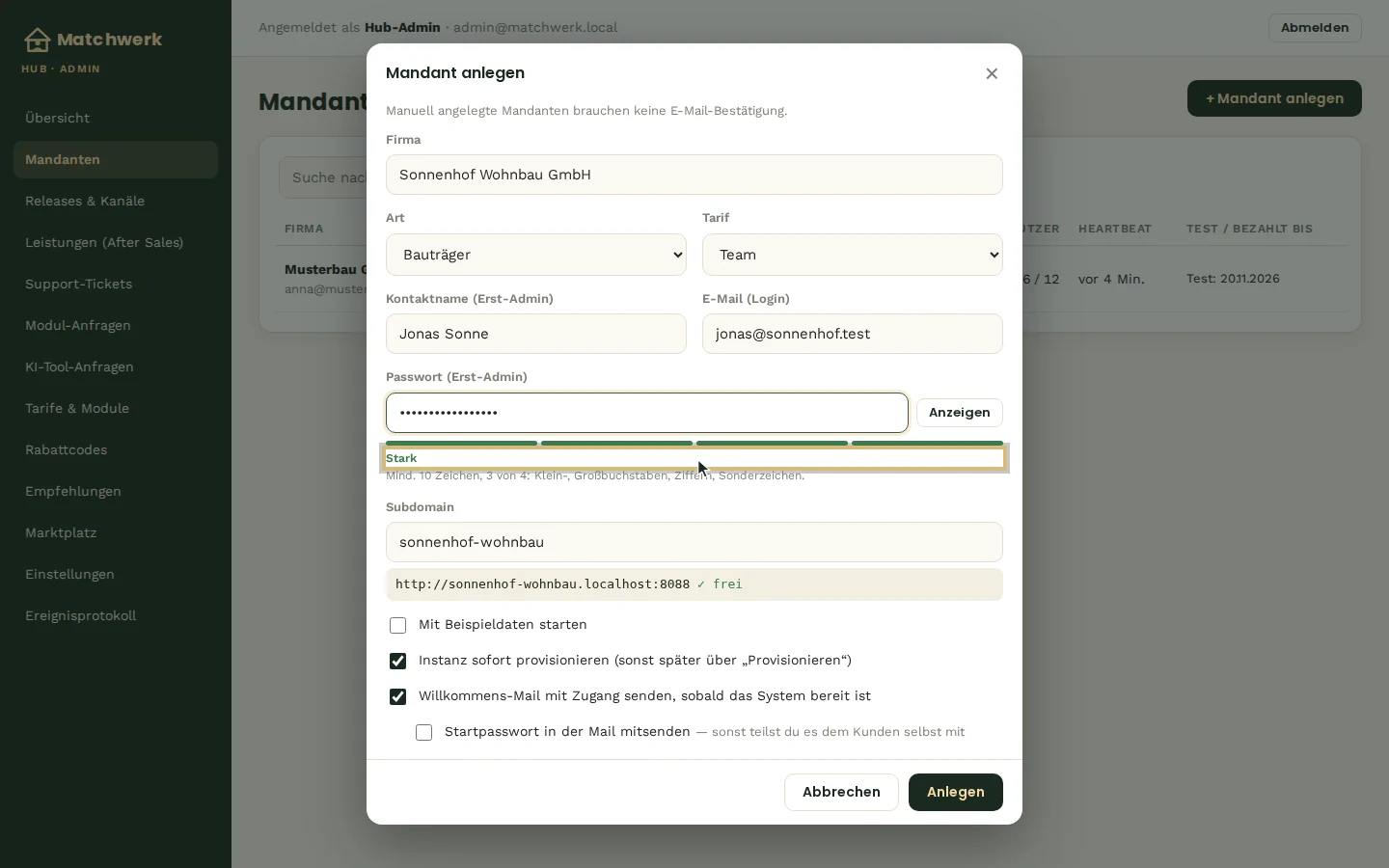Click admin@matchwerk.local in the header

tap(535, 28)
